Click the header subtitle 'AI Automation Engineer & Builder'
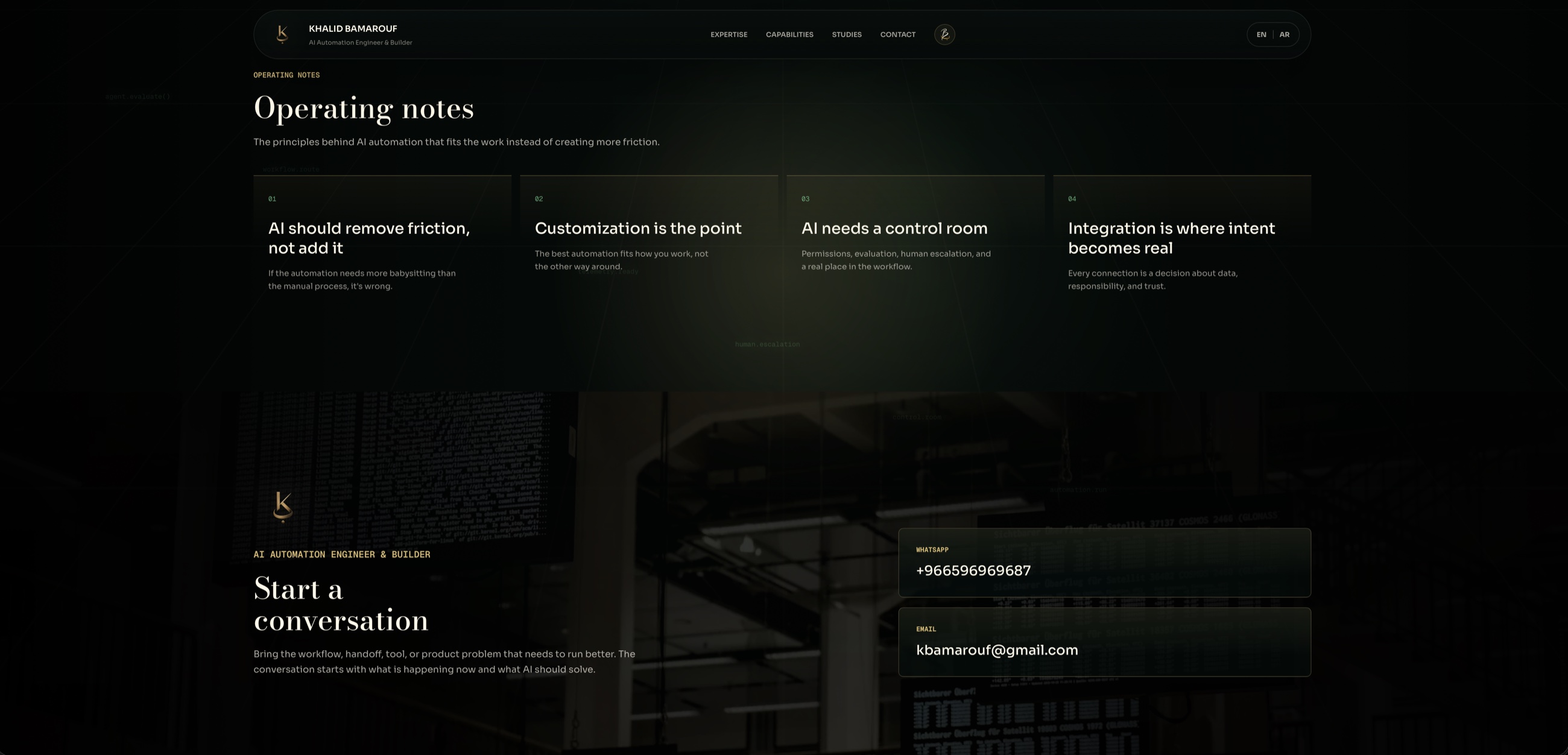 coord(361,43)
